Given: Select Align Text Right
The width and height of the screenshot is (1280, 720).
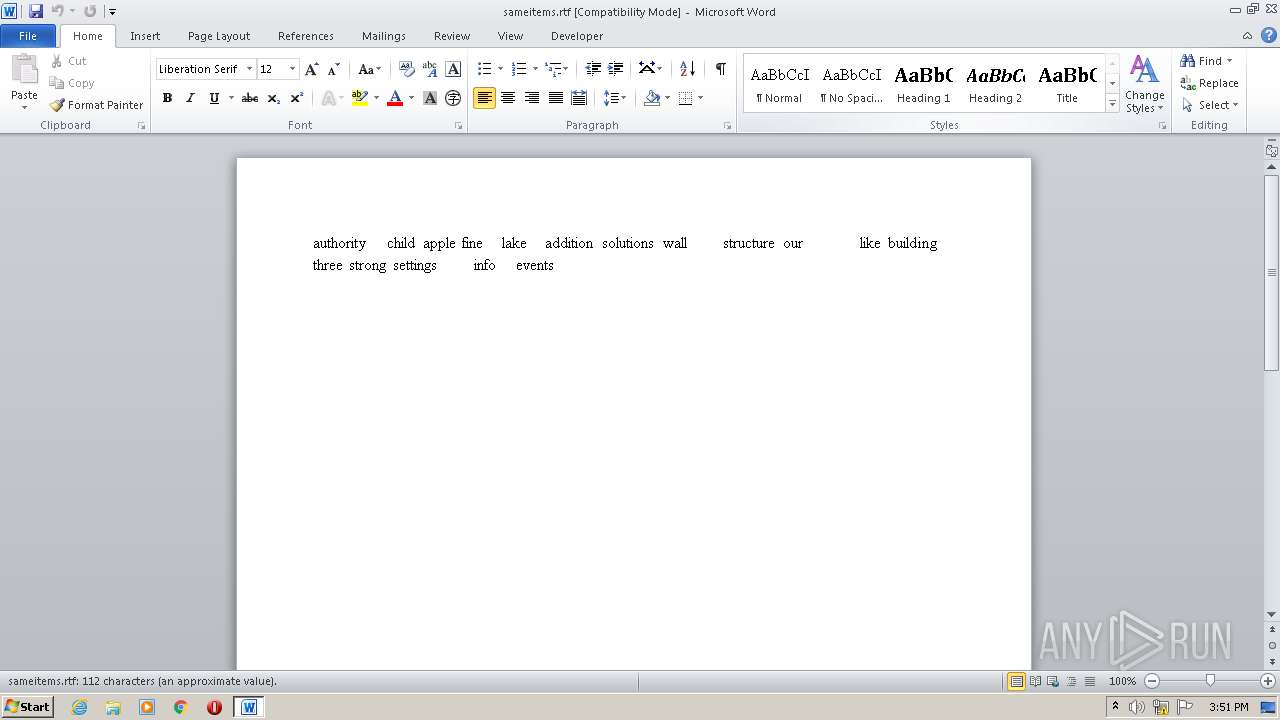Looking at the screenshot, I should click(x=532, y=98).
